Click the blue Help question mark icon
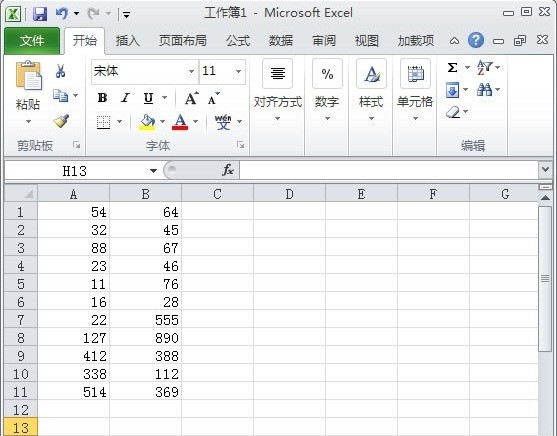Screen dimensions: 557x436 [x=476, y=40]
